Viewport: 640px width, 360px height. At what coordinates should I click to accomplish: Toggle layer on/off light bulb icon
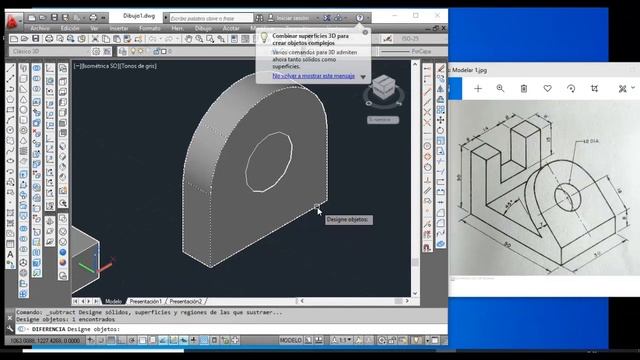[x=133, y=51]
